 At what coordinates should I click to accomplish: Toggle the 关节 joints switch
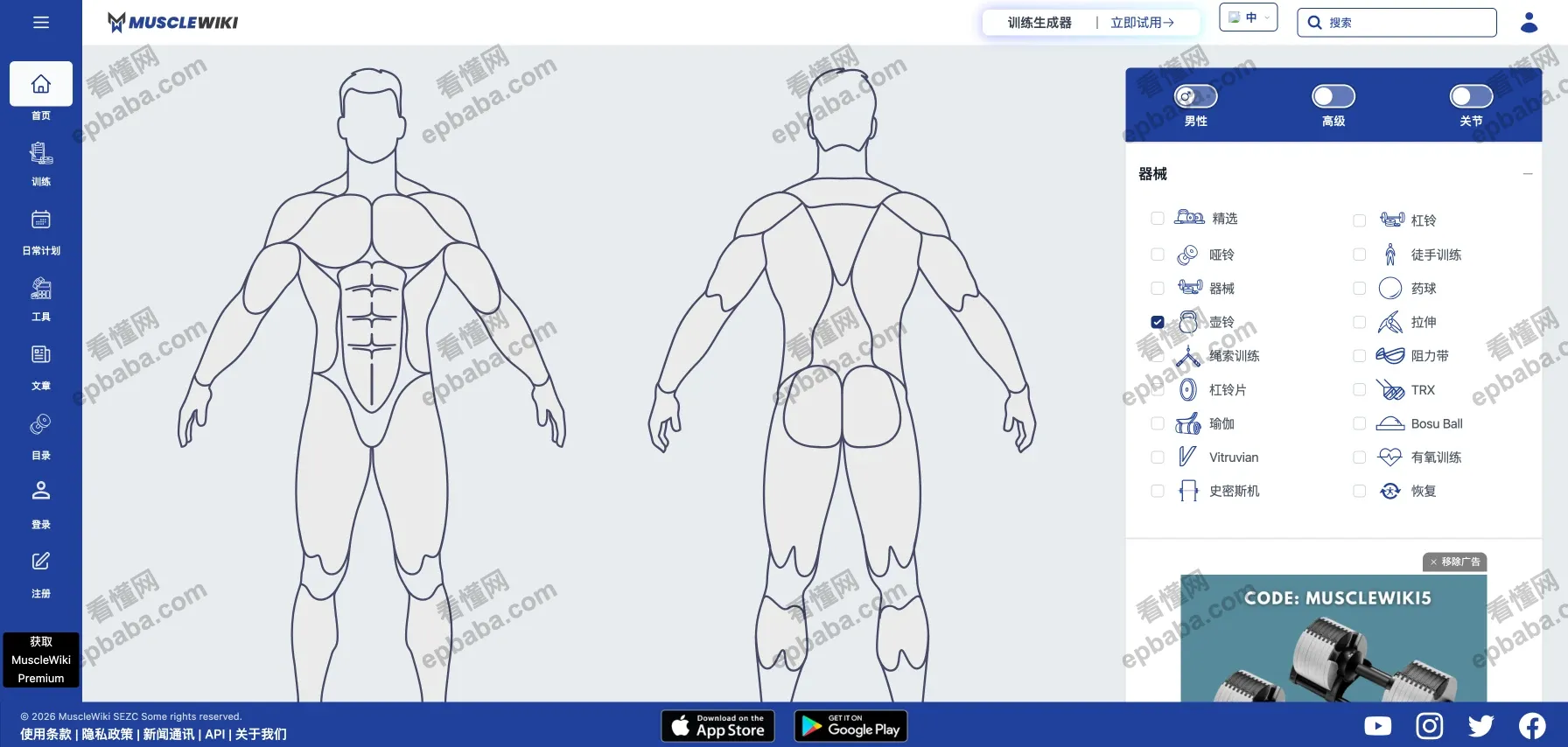click(x=1471, y=96)
